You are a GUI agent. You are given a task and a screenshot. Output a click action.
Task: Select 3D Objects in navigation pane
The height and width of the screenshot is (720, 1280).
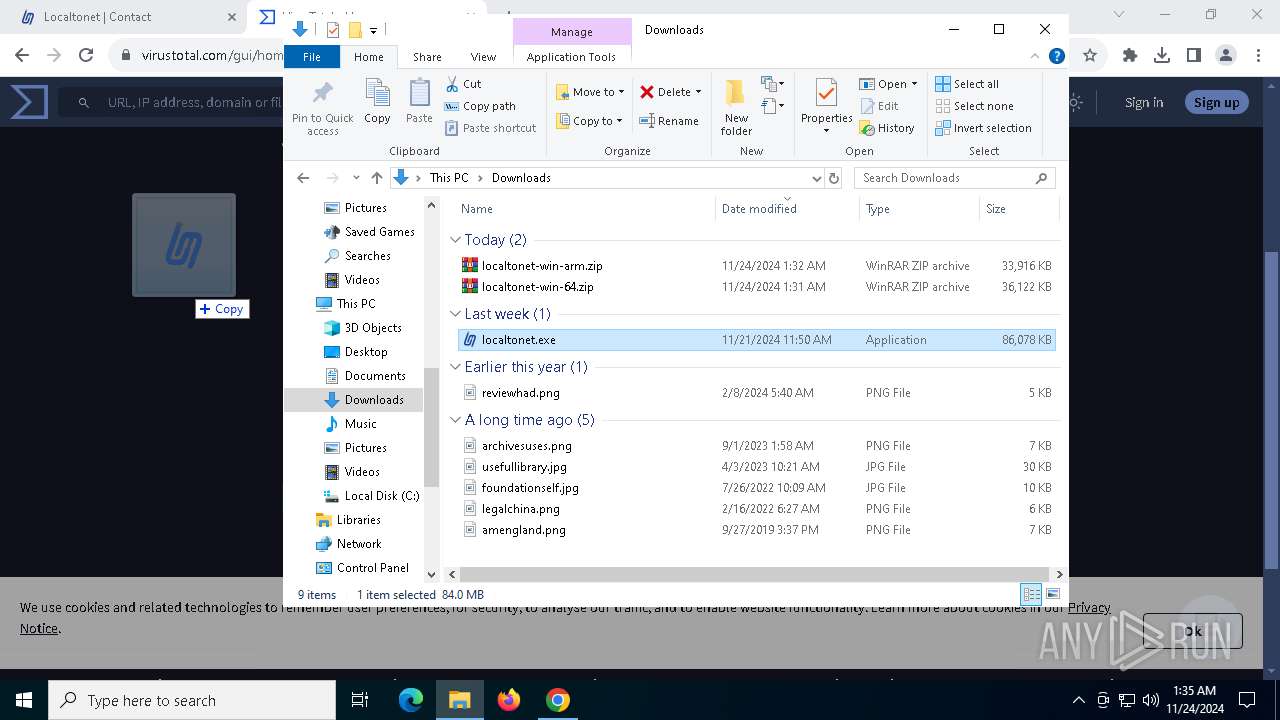coord(362,328)
